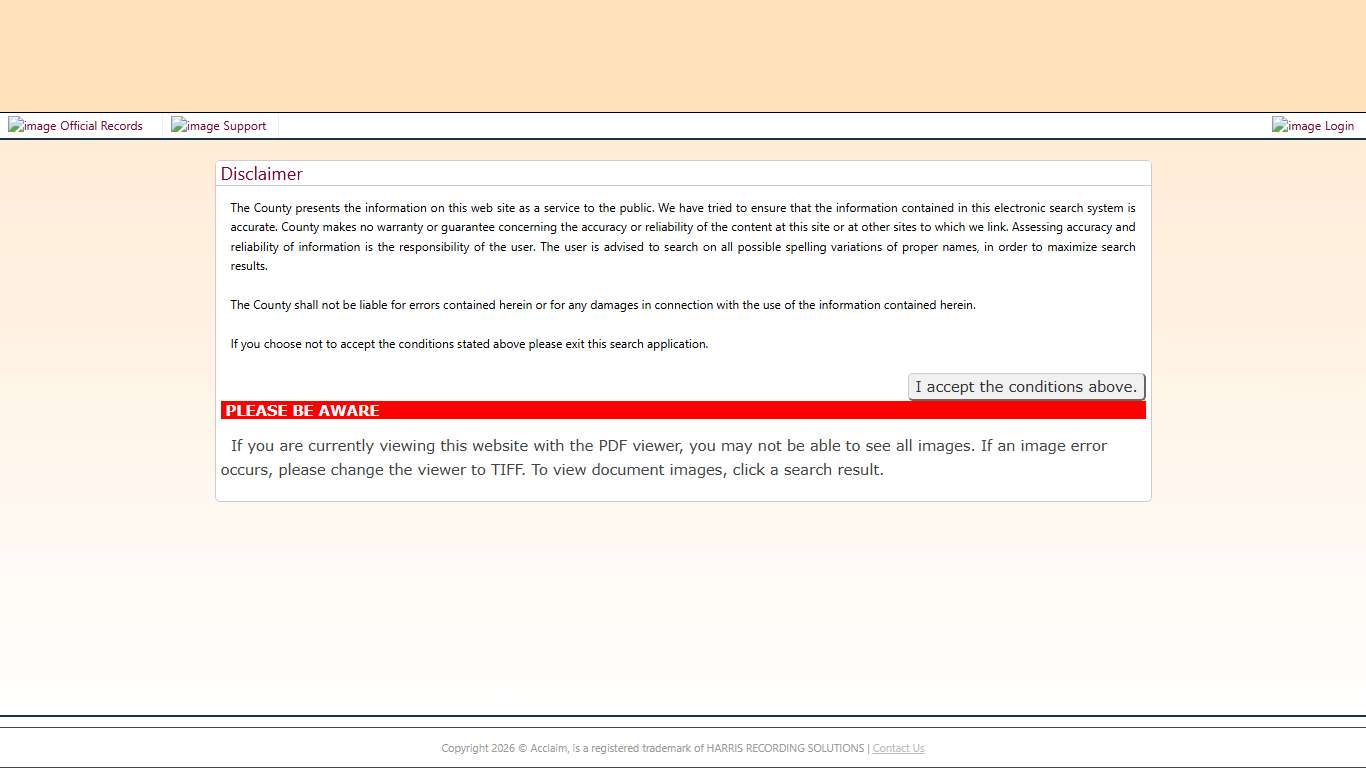The width and height of the screenshot is (1366, 768).
Task: Click the Acclaim trademark name in footer
Action: click(x=548, y=748)
